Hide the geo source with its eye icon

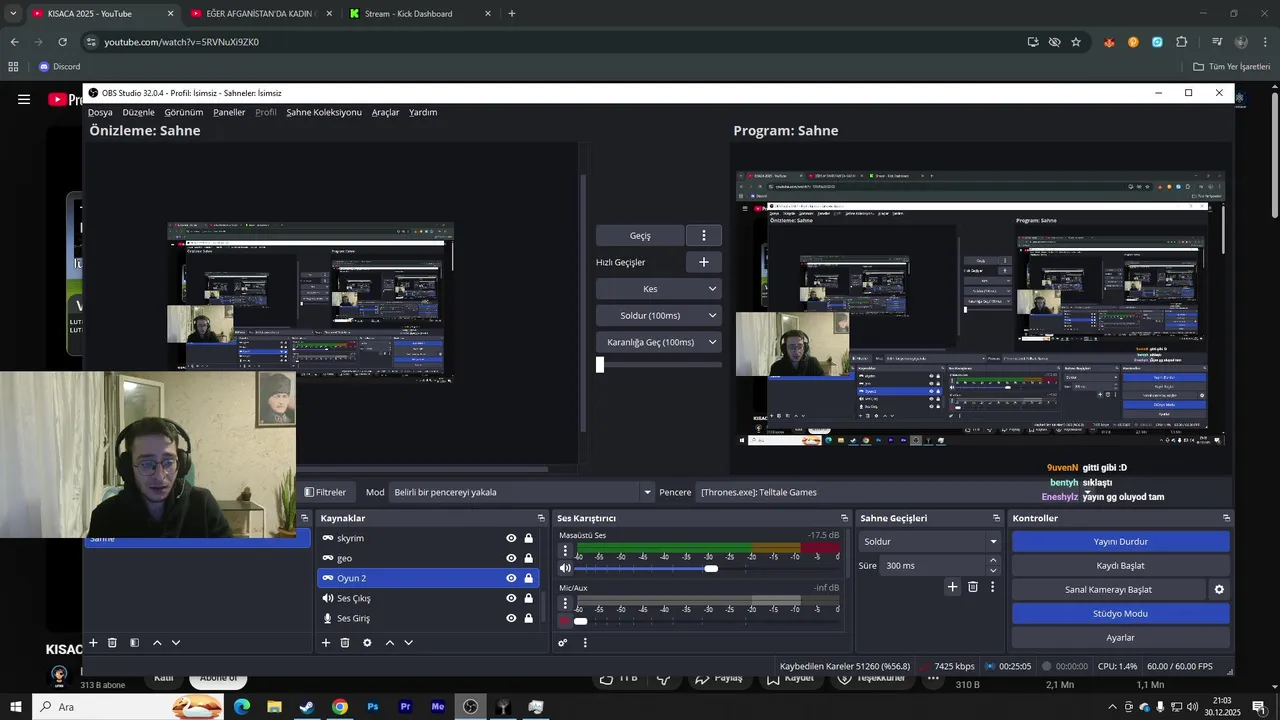(511, 558)
